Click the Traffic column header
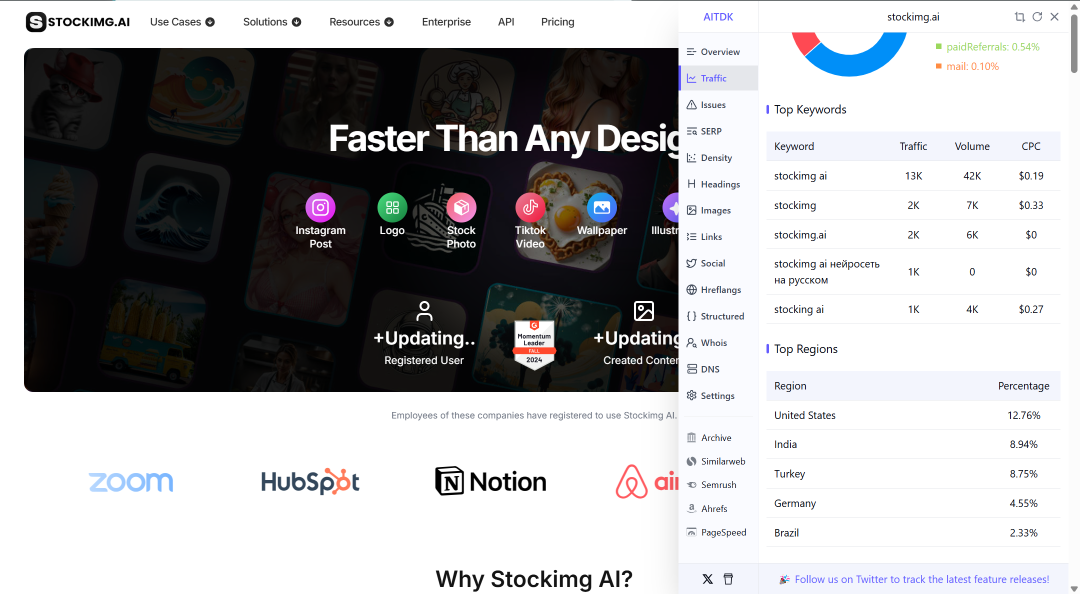Viewport: 1080px width, 594px height. pos(913,146)
